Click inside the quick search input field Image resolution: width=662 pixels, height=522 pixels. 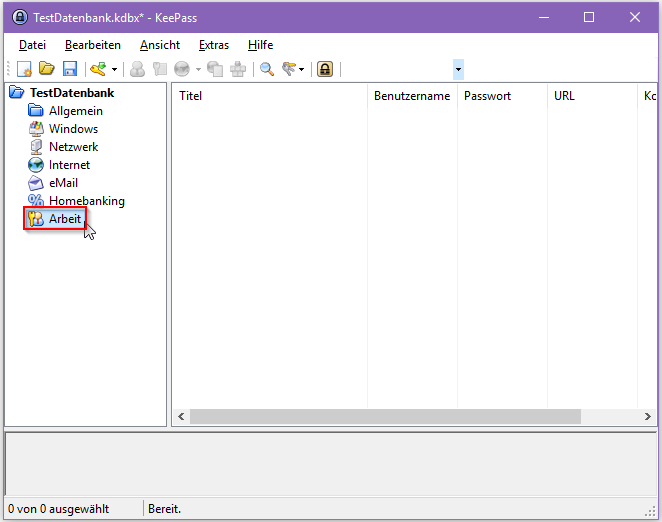click(399, 69)
